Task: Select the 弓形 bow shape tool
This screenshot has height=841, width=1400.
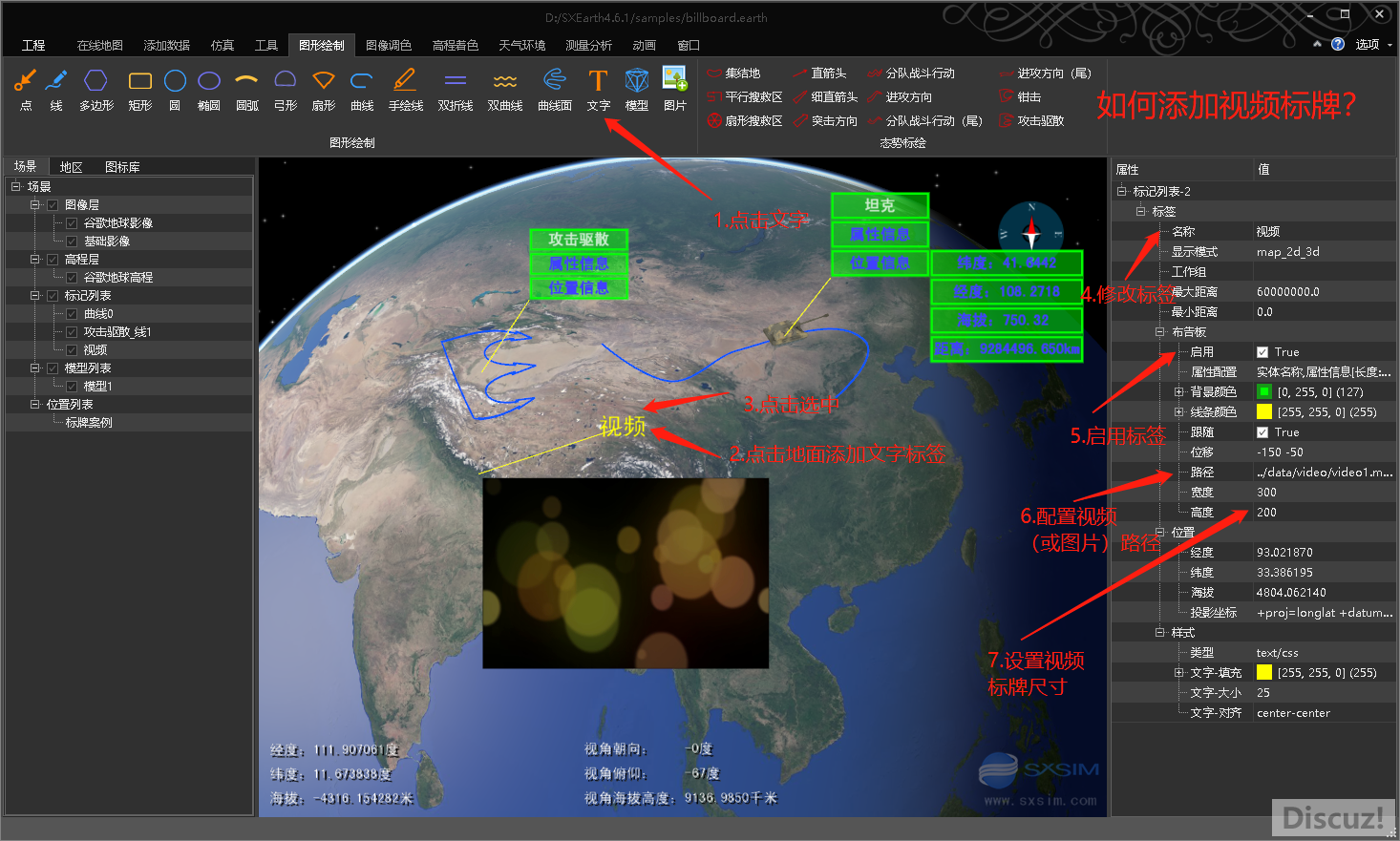Action: [x=286, y=90]
